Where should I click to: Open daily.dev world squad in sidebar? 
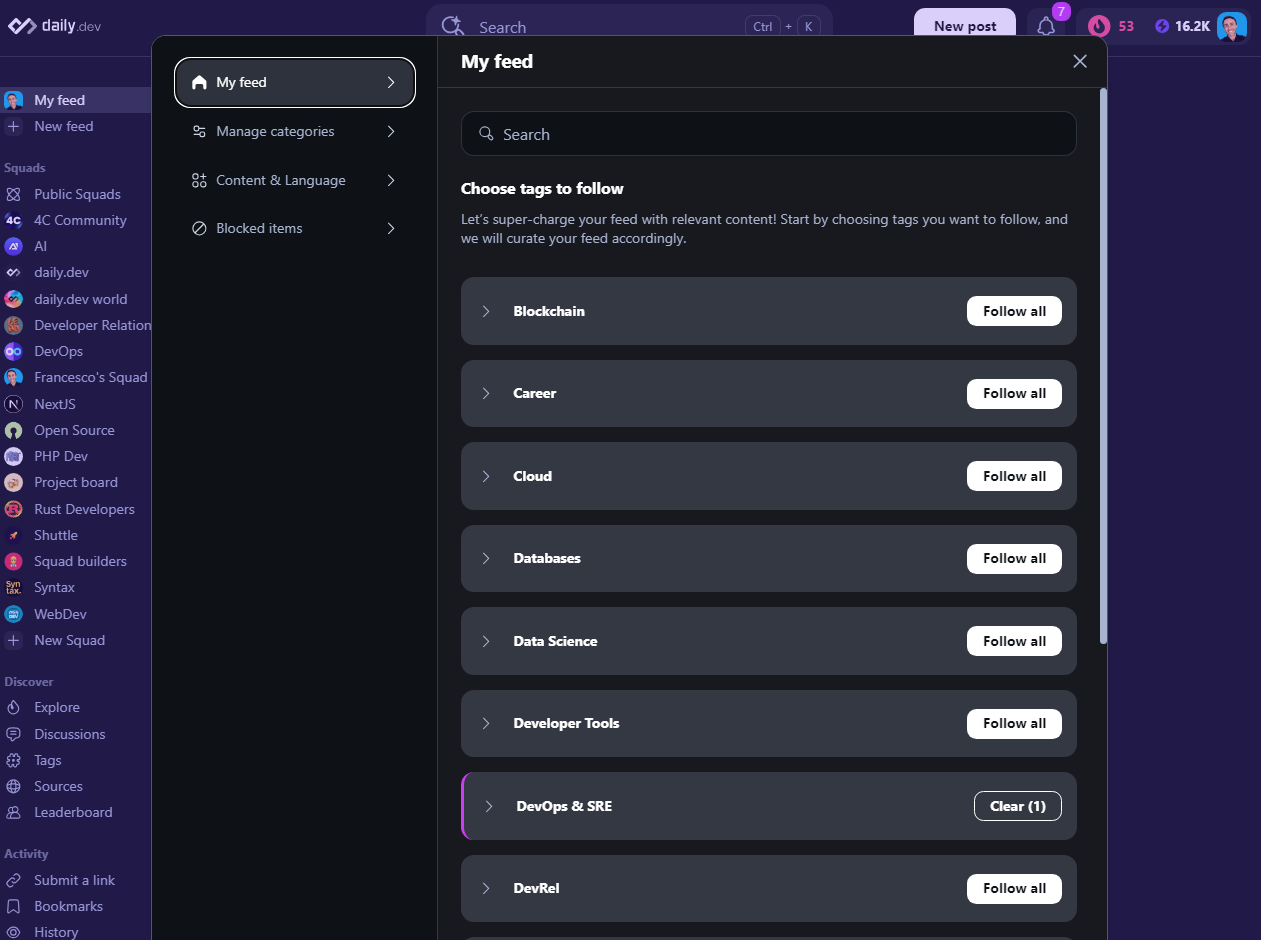point(76,299)
